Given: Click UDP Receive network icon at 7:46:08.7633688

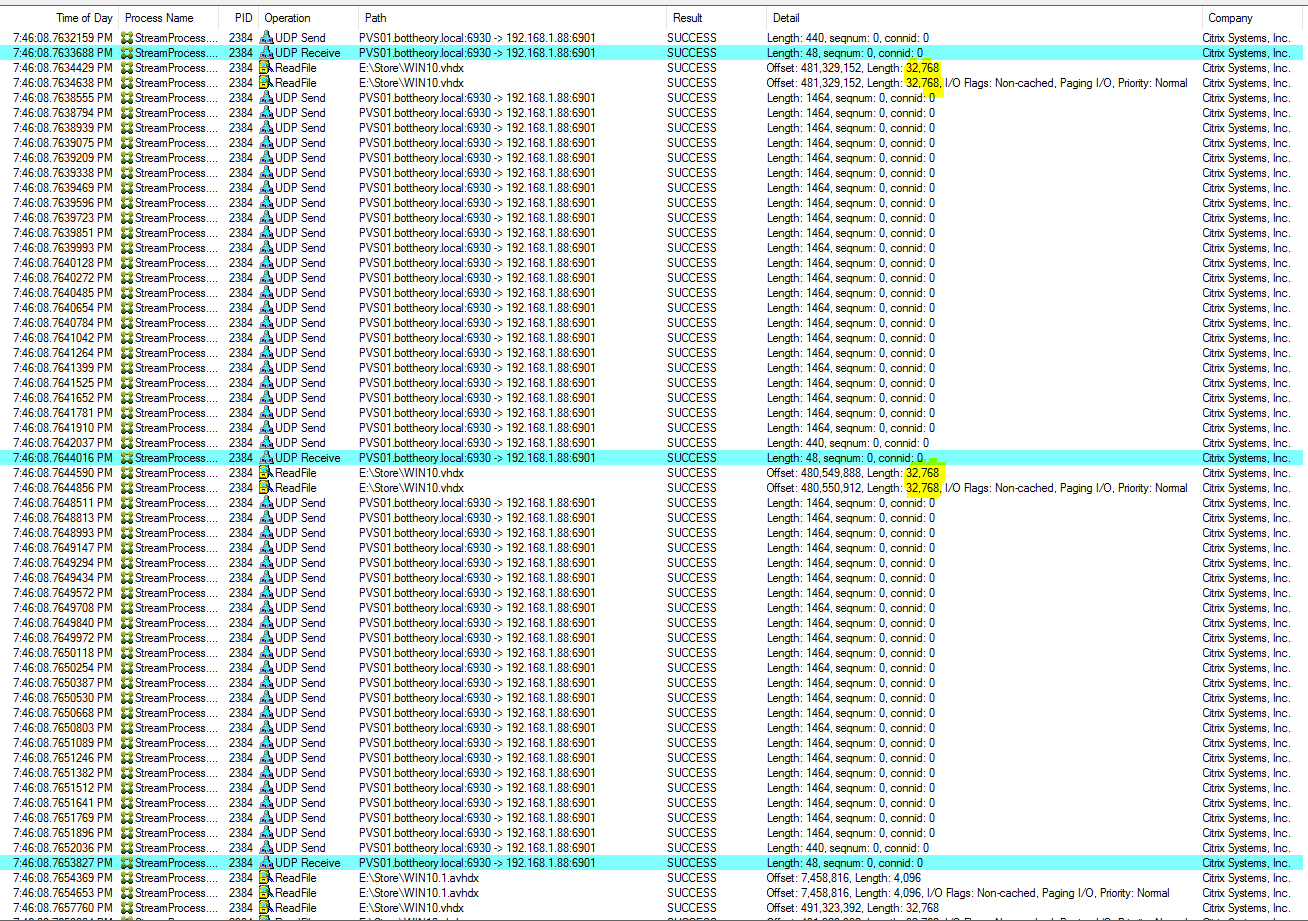Looking at the screenshot, I should (x=266, y=53).
